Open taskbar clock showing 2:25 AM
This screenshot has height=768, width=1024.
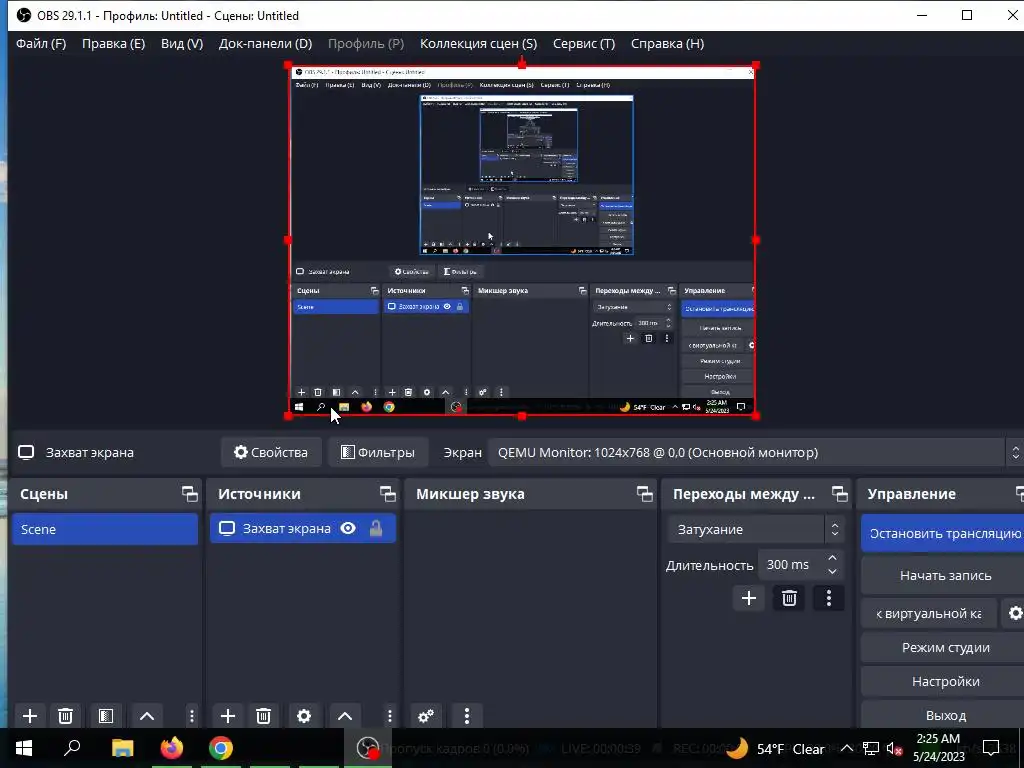pos(938,748)
